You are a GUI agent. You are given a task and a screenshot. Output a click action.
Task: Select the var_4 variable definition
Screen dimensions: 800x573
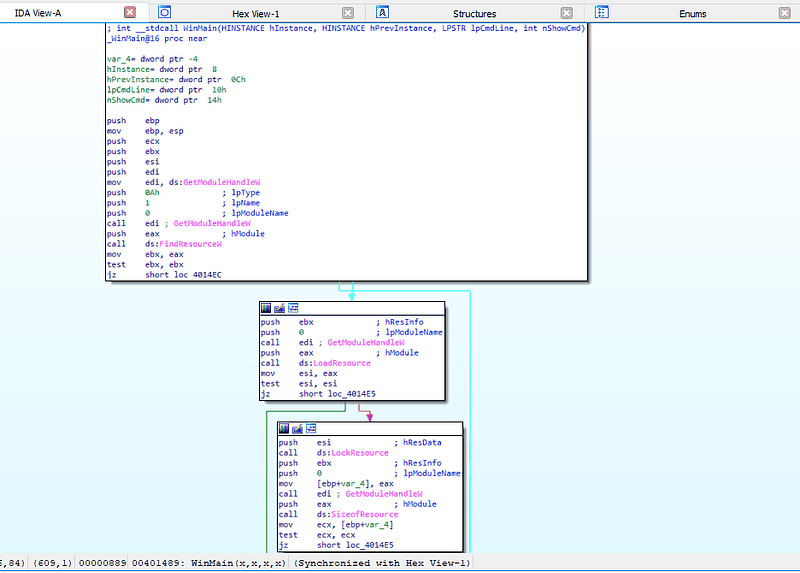152,59
